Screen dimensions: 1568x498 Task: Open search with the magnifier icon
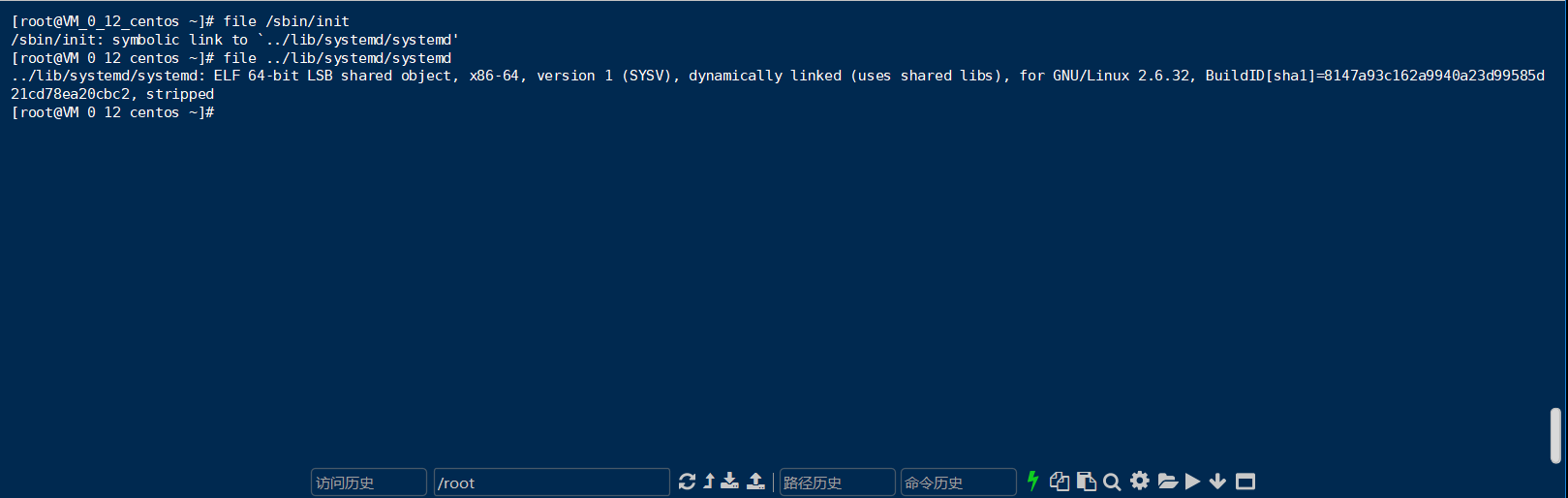click(x=1112, y=482)
